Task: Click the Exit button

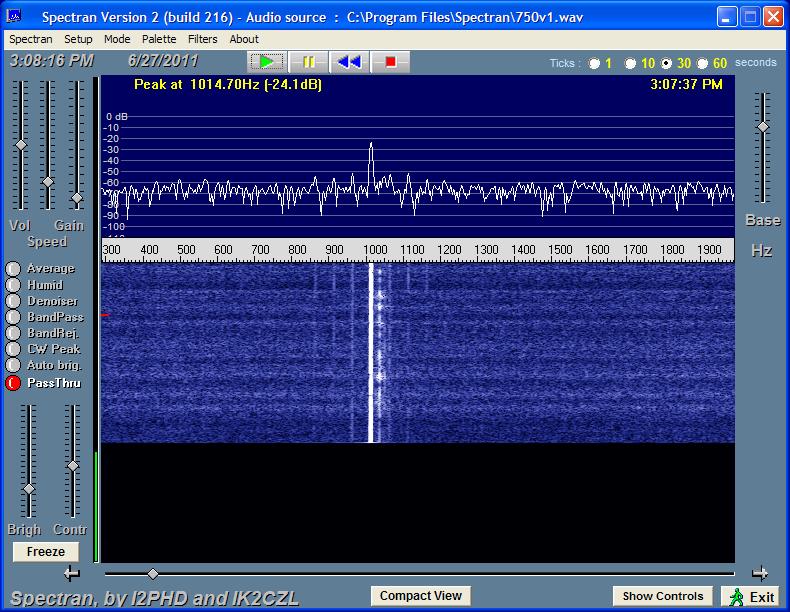Action: [x=750, y=597]
